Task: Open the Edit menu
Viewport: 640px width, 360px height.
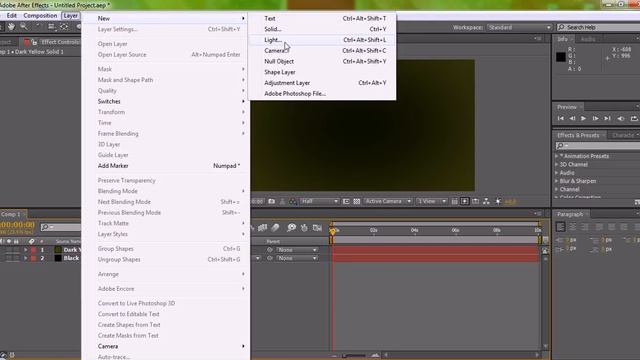Action: click(x=11, y=16)
